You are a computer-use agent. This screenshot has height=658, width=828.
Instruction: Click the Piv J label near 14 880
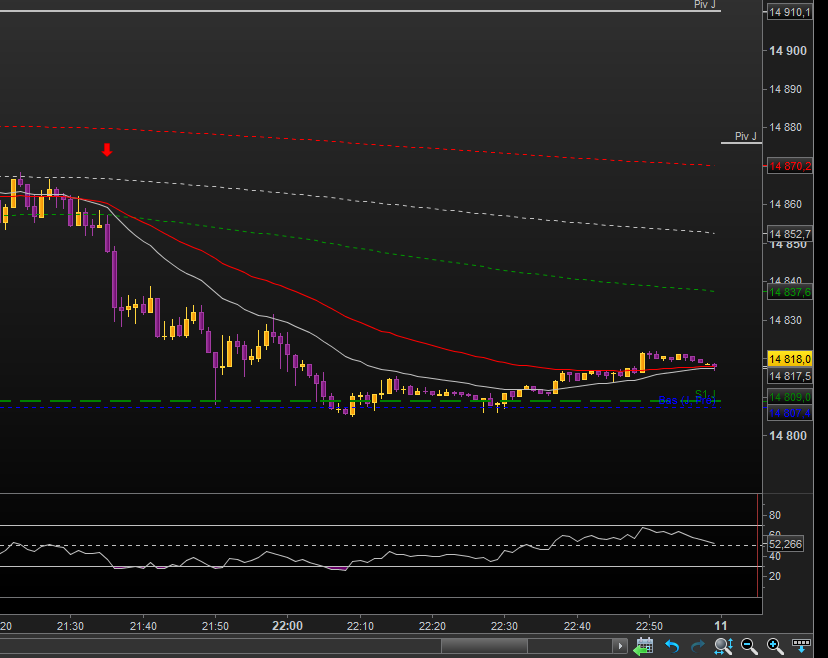(746, 136)
